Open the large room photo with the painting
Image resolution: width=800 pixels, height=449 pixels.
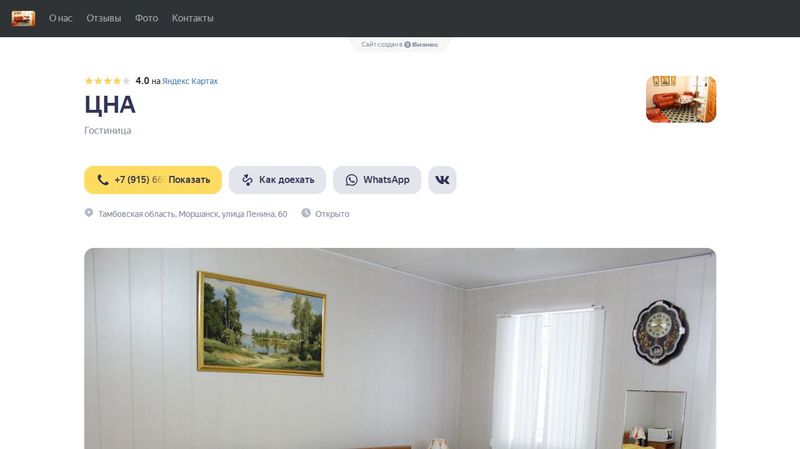click(x=400, y=348)
